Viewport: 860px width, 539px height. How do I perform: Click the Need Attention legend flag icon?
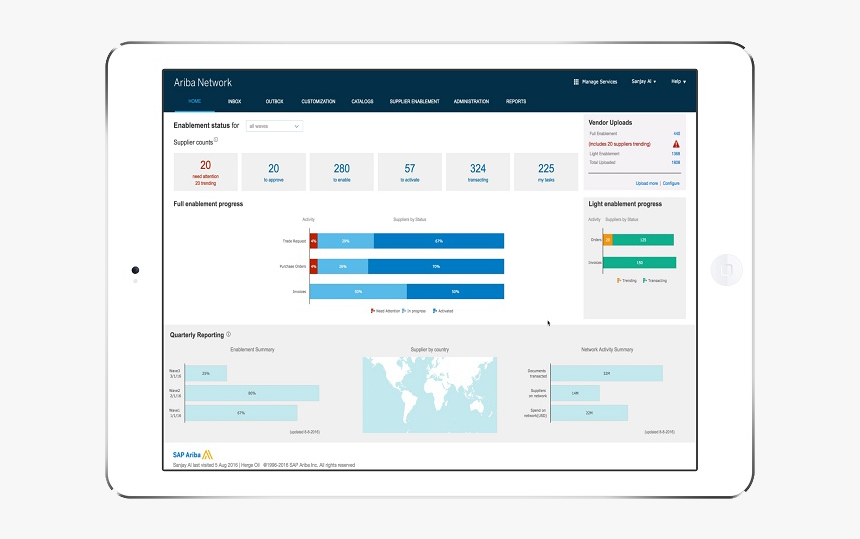pyautogui.click(x=372, y=311)
